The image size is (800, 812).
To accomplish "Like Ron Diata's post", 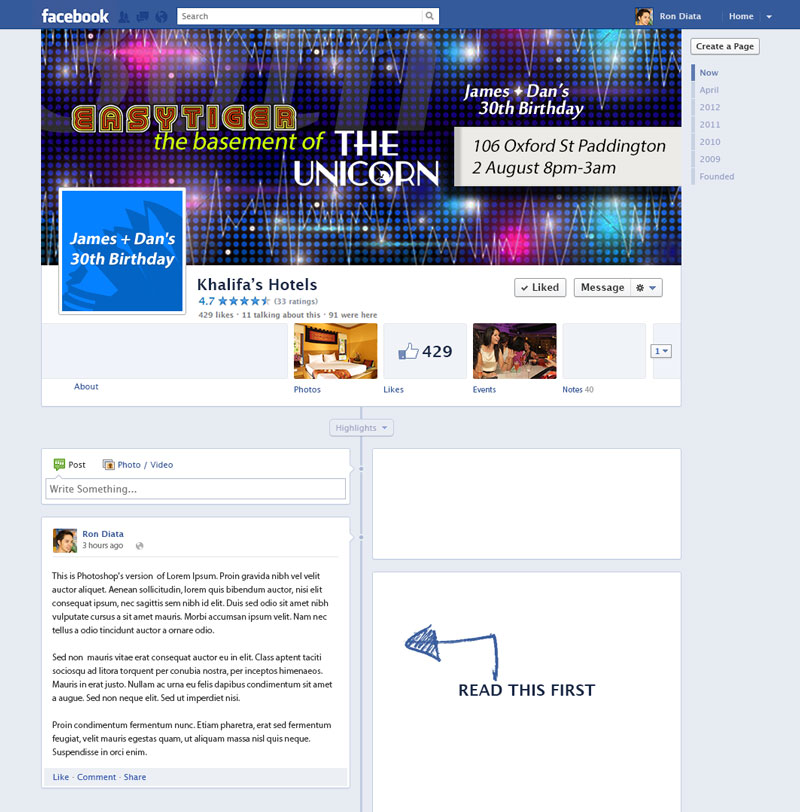I will 61,777.
